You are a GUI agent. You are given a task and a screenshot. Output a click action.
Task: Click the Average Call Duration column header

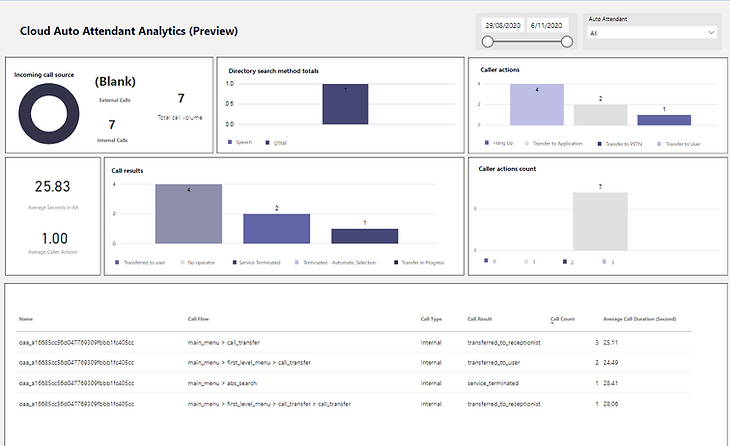640,319
